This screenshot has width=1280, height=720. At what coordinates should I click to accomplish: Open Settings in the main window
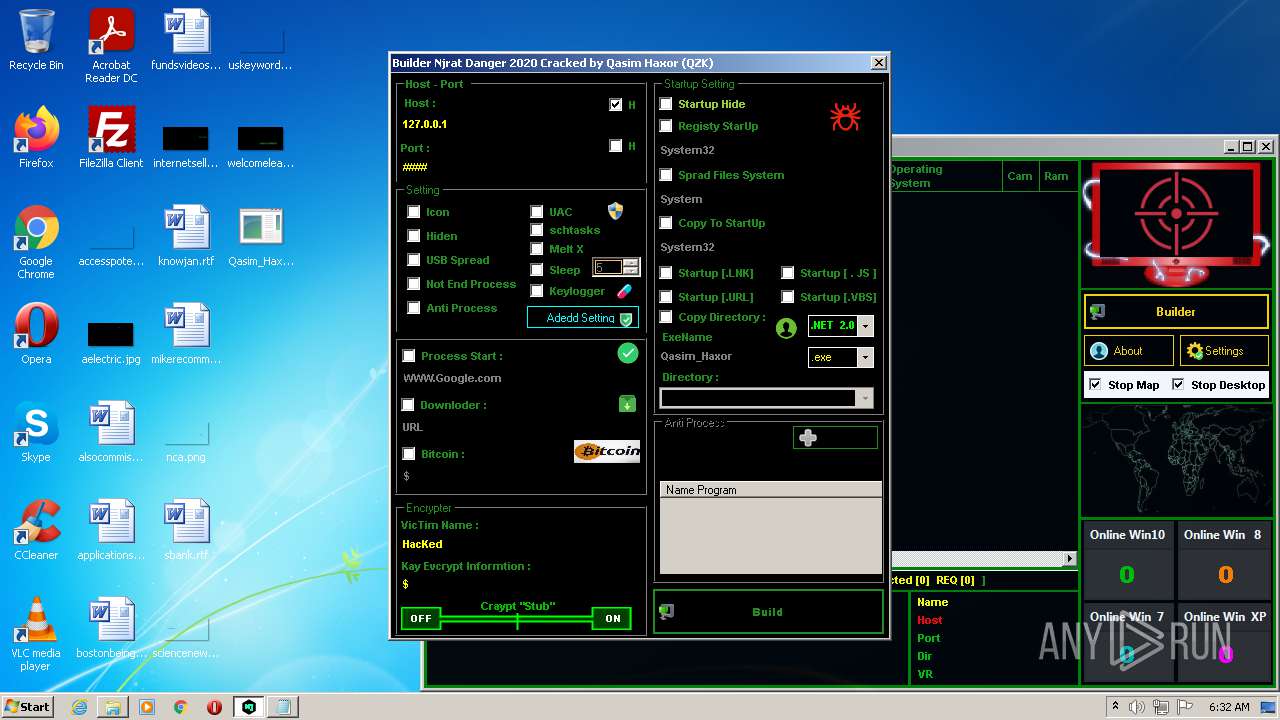[x=1224, y=351]
